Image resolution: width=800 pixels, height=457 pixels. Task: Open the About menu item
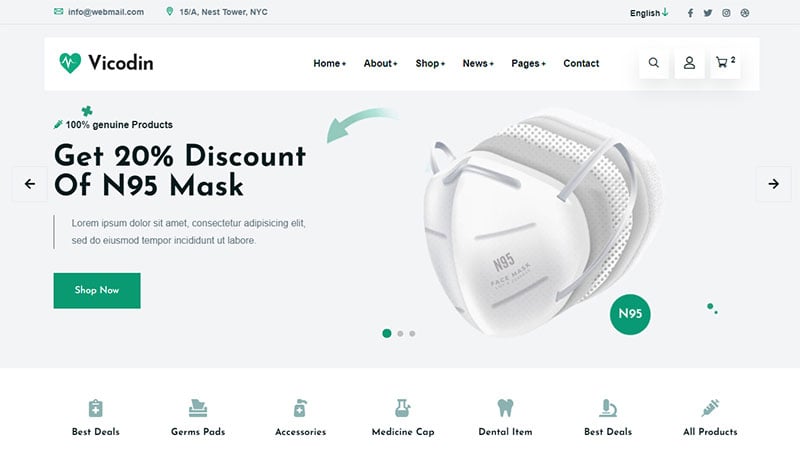[380, 63]
